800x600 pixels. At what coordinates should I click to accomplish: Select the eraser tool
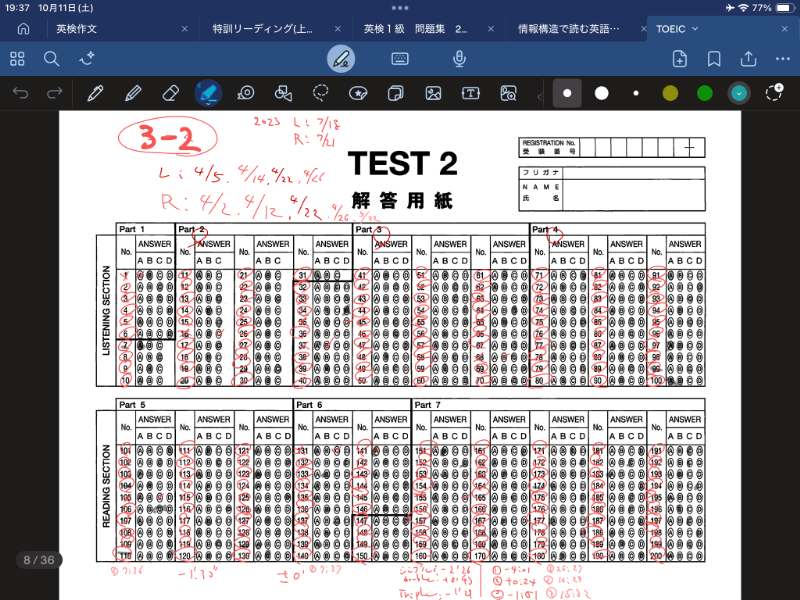169,93
